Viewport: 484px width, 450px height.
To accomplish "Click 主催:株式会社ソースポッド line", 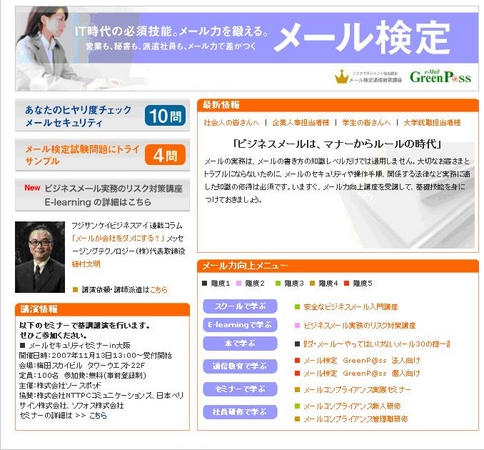I will [60, 386].
